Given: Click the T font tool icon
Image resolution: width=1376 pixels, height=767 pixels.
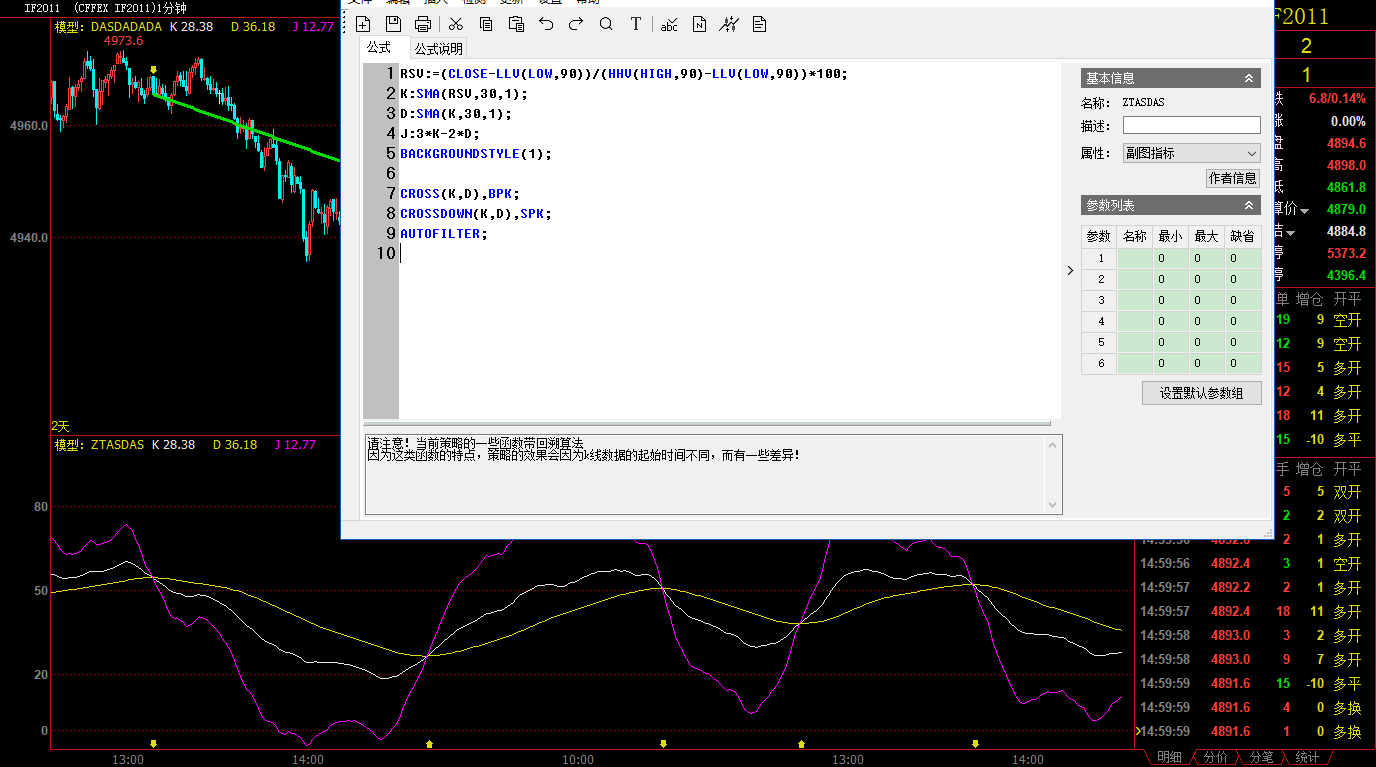Looking at the screenshot, I should [x=636, y=24].
